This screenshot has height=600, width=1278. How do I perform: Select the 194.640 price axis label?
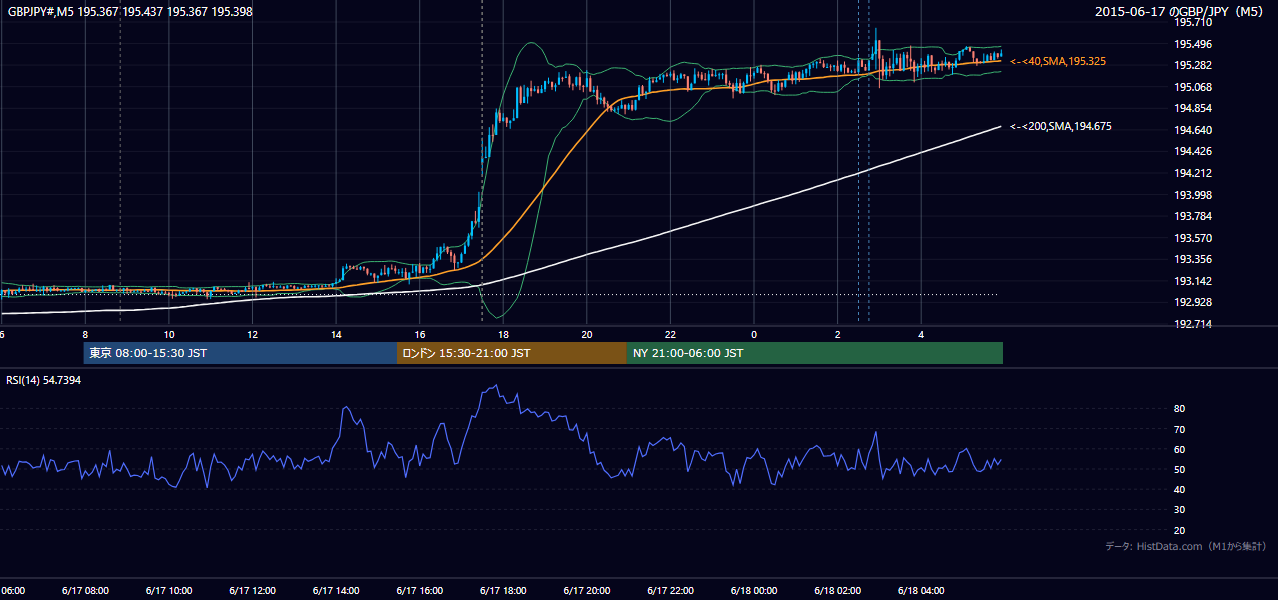click(1193, 130)
